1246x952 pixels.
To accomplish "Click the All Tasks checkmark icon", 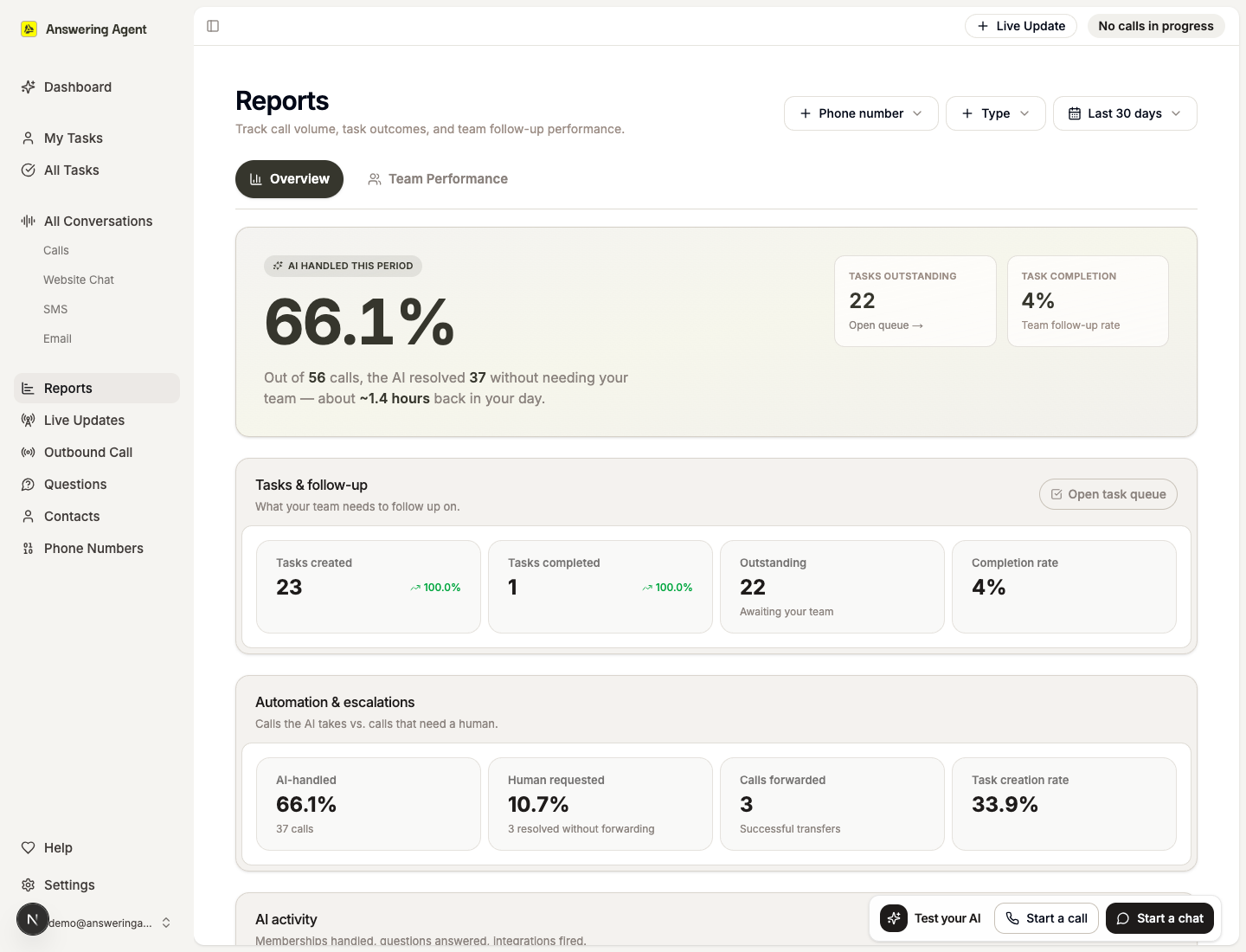I will [x=28, y=170].
